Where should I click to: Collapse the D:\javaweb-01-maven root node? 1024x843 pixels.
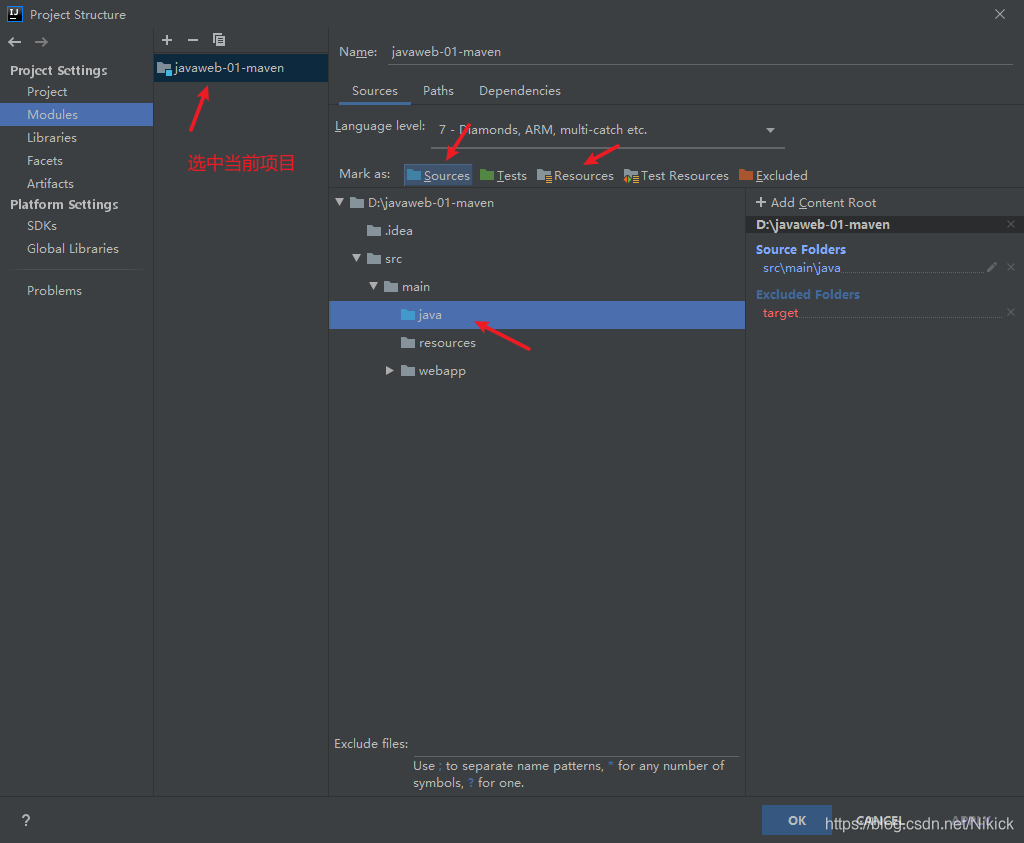(340, 202)
